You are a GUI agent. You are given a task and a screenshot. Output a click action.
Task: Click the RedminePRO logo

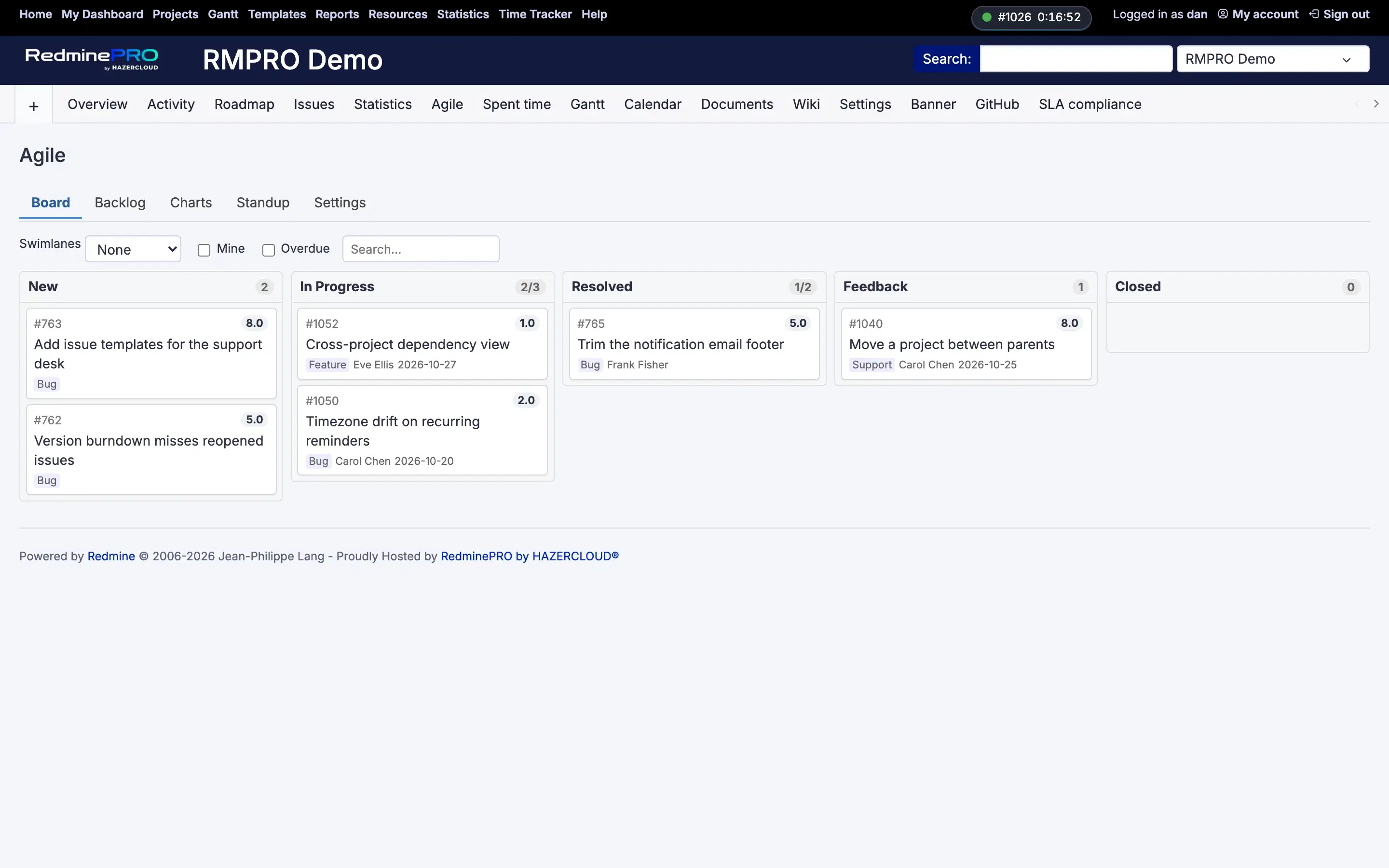coord(92,59)
